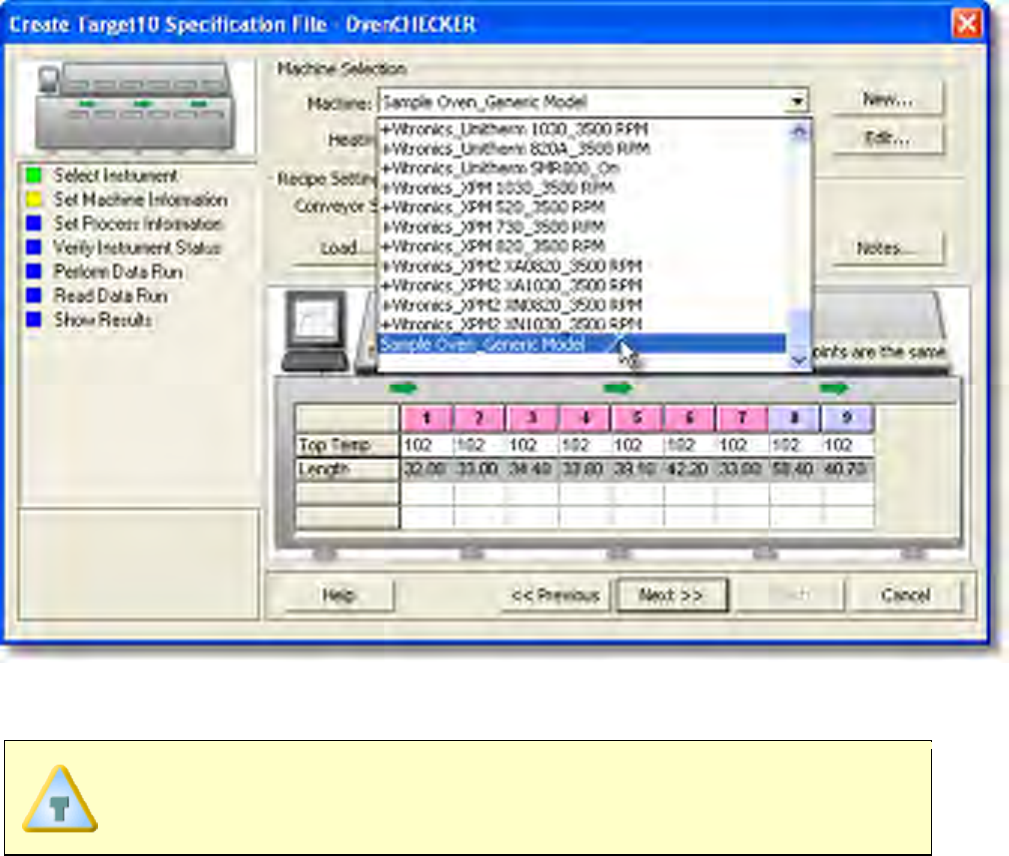Click the Top Temp row header

pos(346,445)
